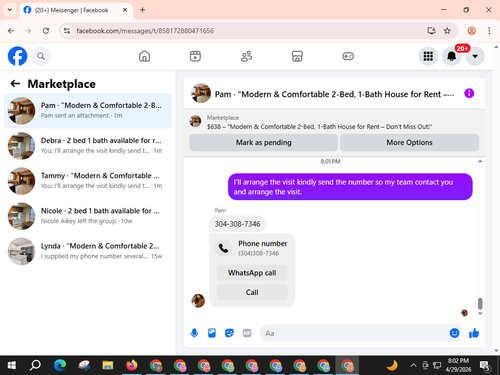Click the 304-308-7346 message bubble
This screenshot has width=500, height=375.
pyautogui.click(x=237, y=224)
